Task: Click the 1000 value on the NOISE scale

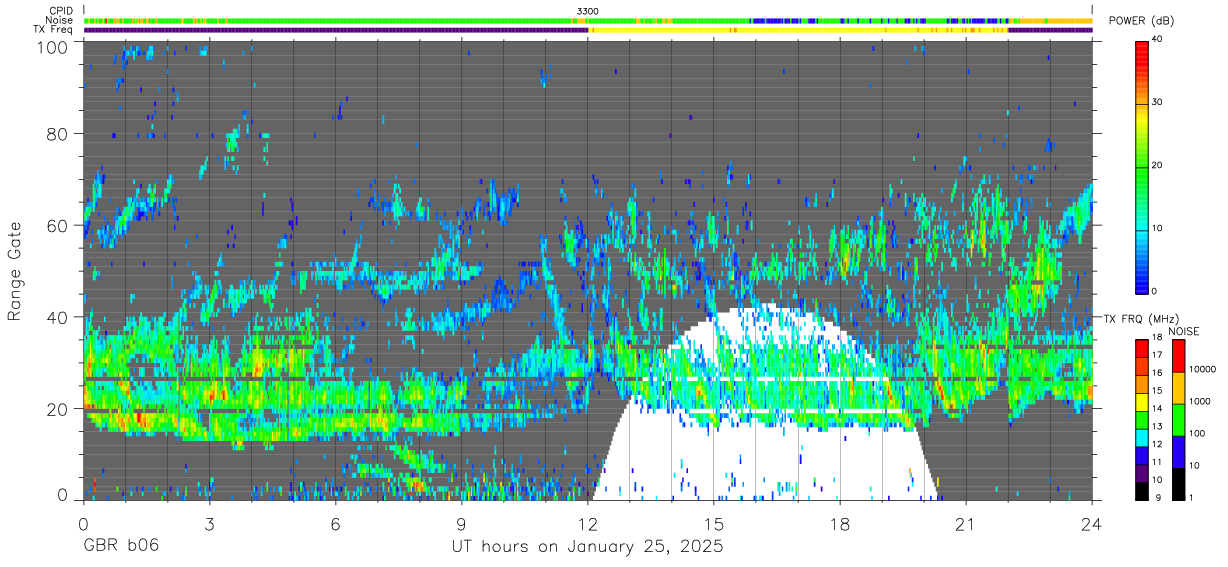Action: coord(1199,402)
